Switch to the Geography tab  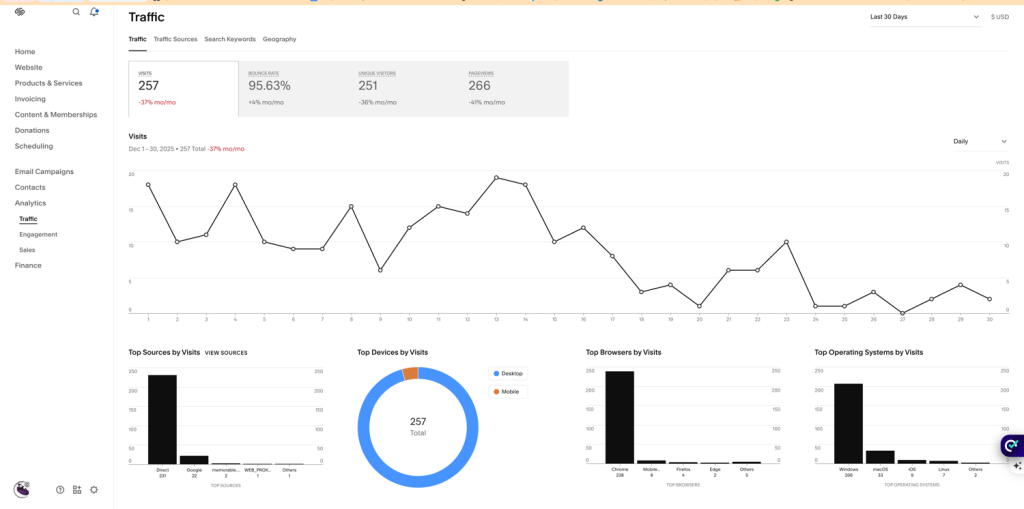pos(279,39)
